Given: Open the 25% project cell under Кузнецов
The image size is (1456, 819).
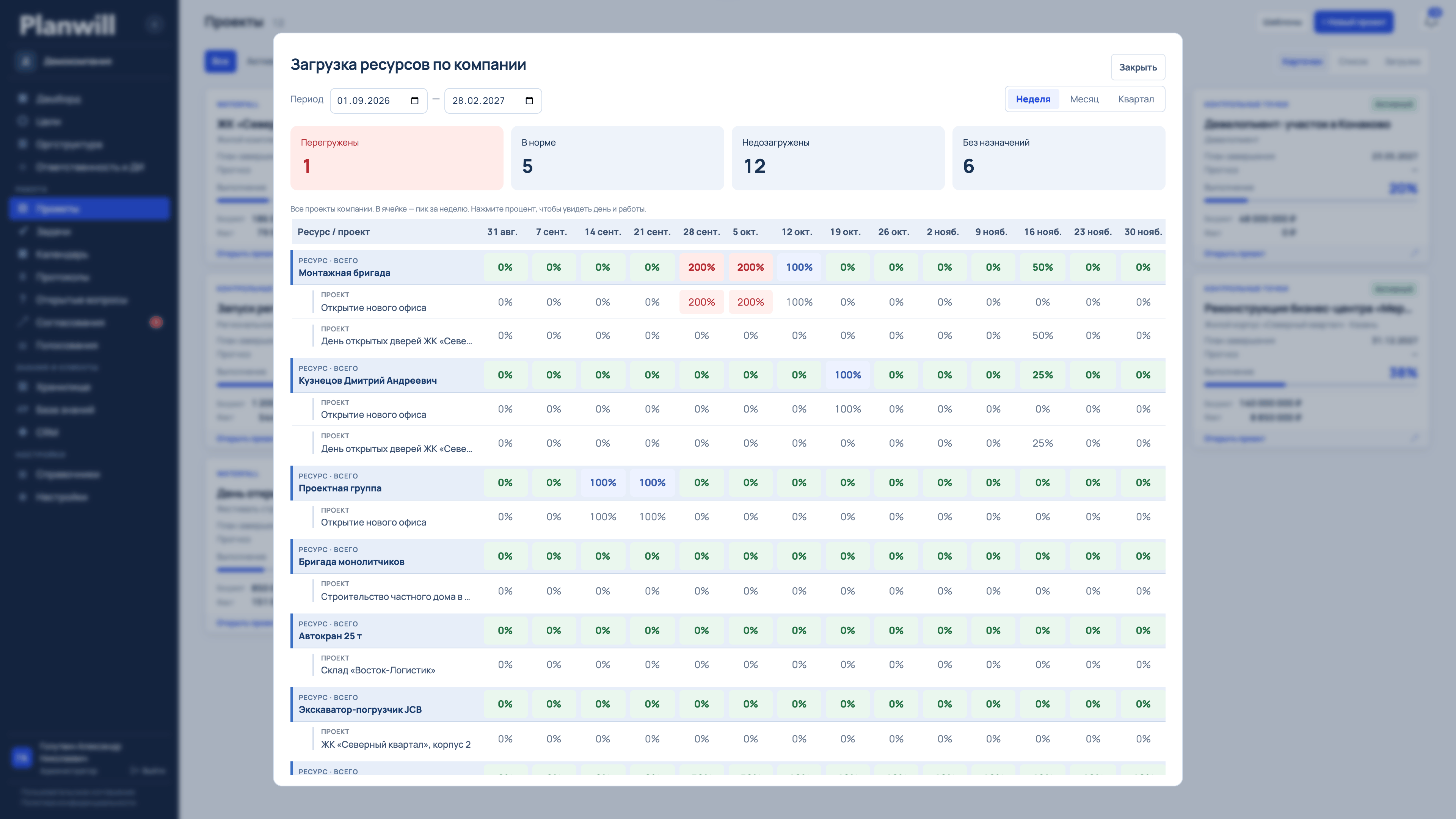Looking at the screenshot, I should point(1043,443).
